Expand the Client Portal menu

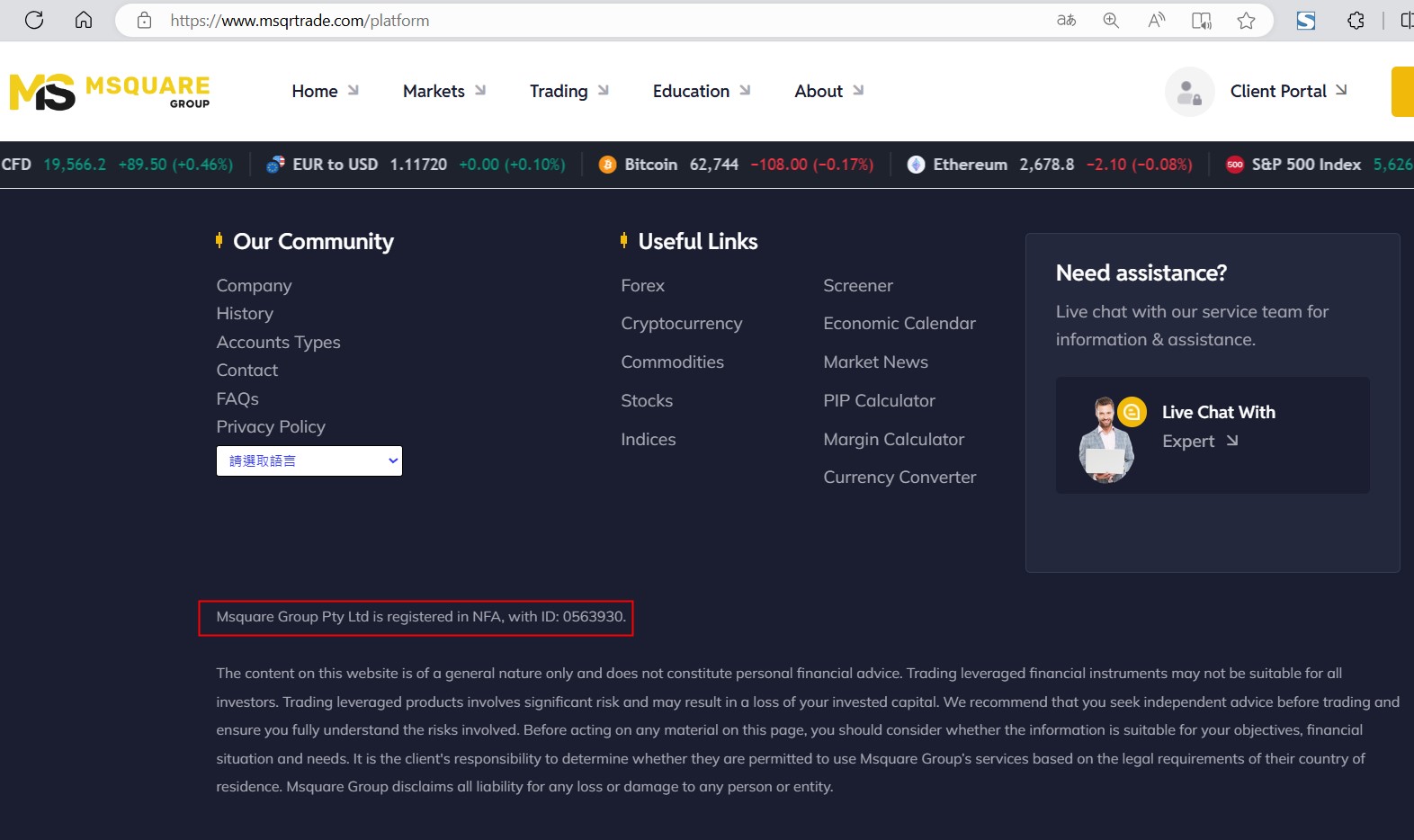tap(1287, 91)
